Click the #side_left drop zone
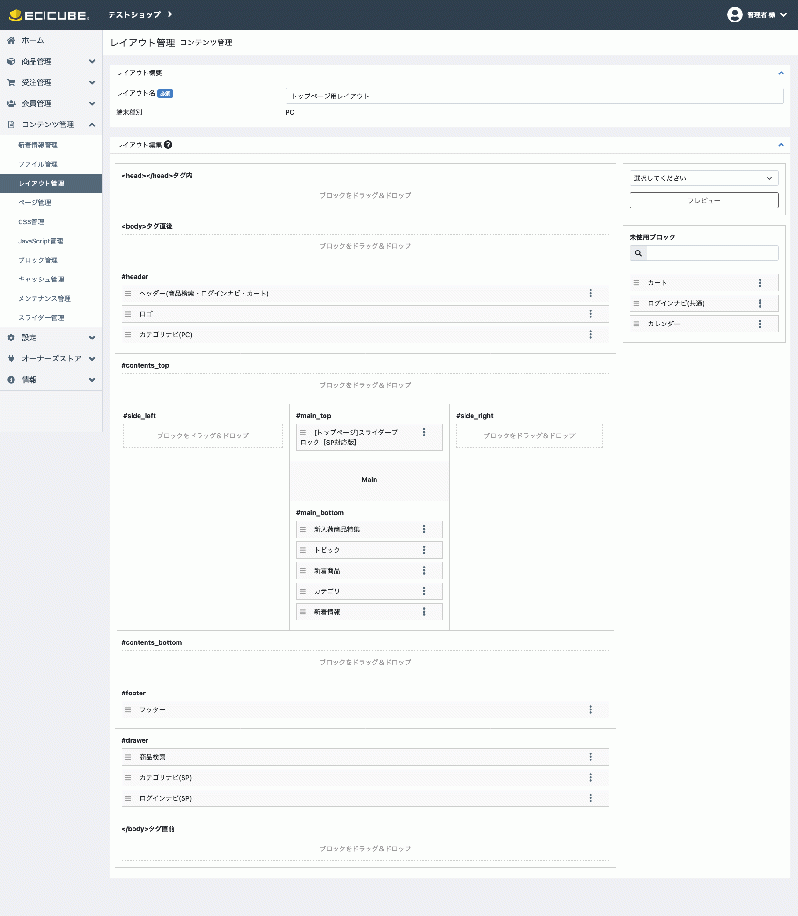 (x=203, y=436)
